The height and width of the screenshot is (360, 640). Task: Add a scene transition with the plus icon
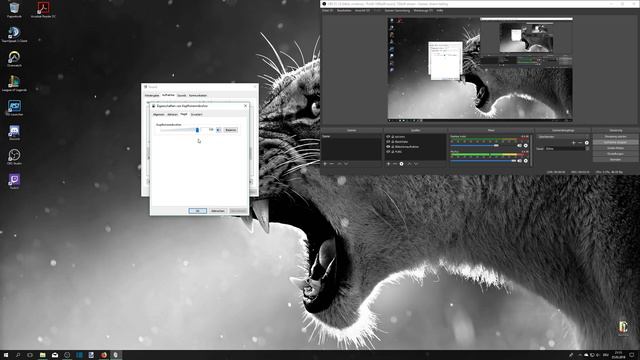[x=573, y=143]
